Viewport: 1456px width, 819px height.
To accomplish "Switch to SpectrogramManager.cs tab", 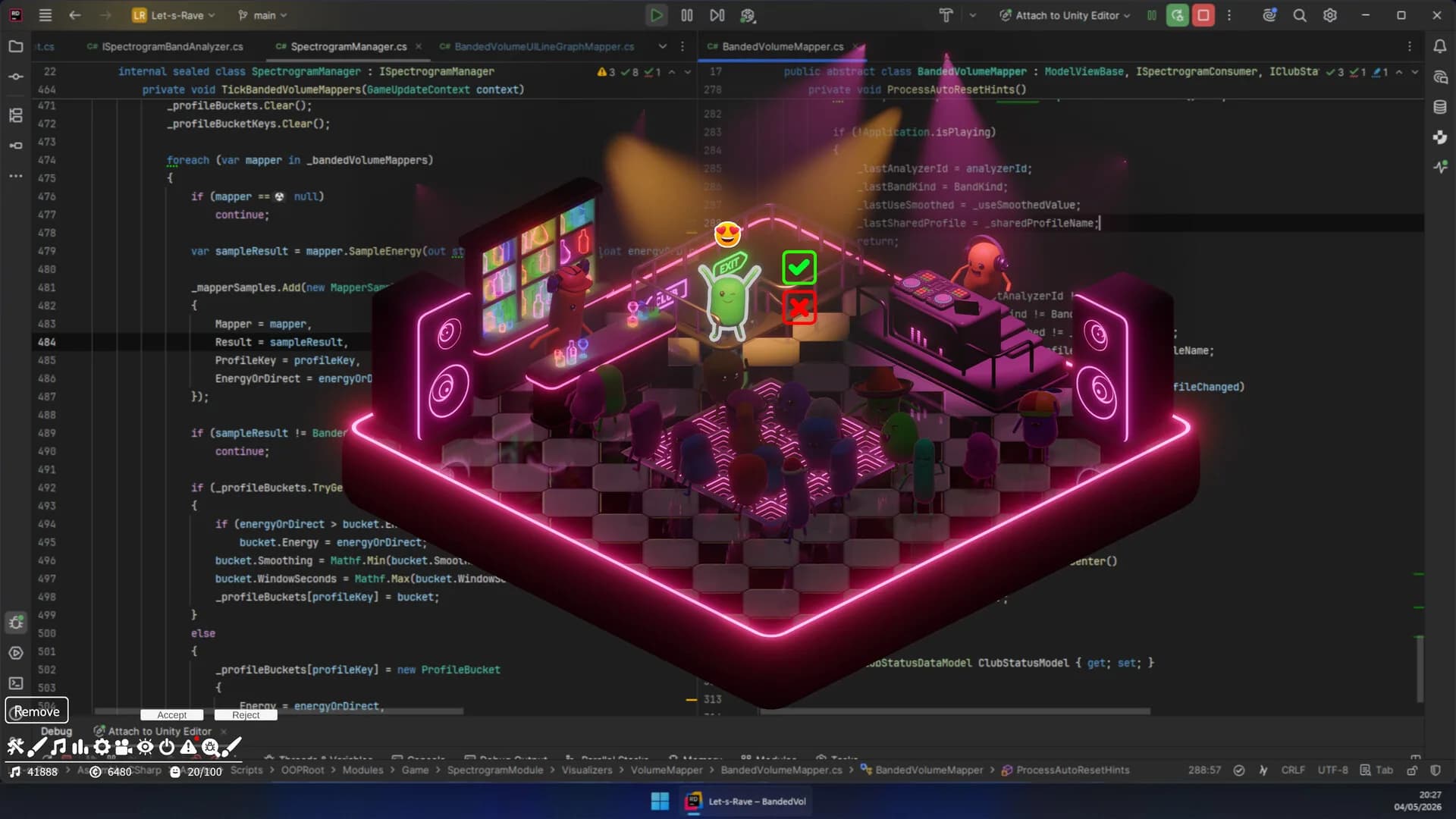I will [341, 46].
